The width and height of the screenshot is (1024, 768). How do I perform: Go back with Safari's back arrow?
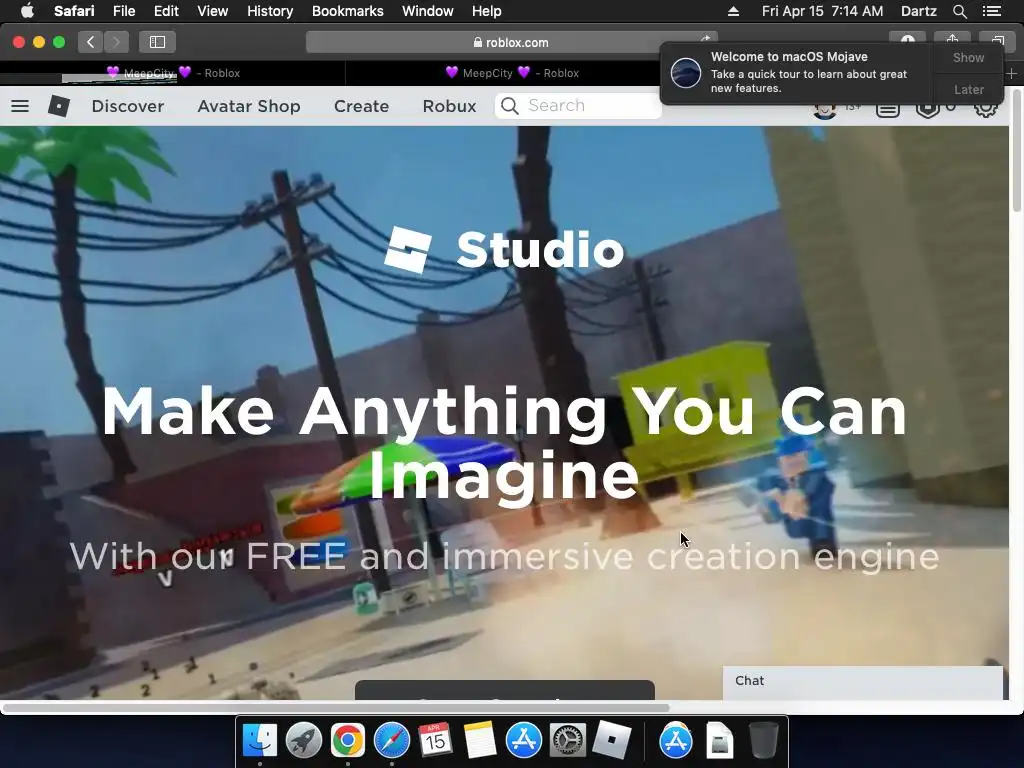pos(90,42)
